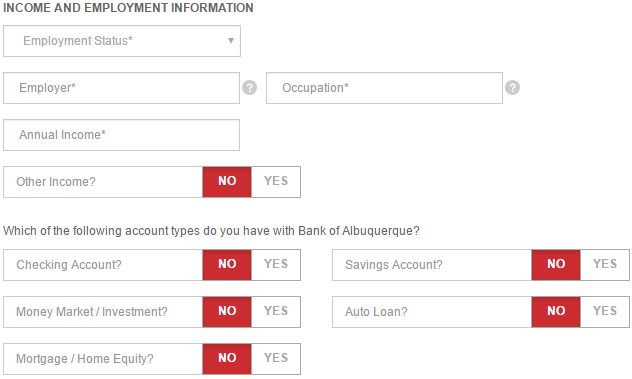
Task: Open the help icon beside Employer field
Action: pyautogui.click(x=249, y=87)
